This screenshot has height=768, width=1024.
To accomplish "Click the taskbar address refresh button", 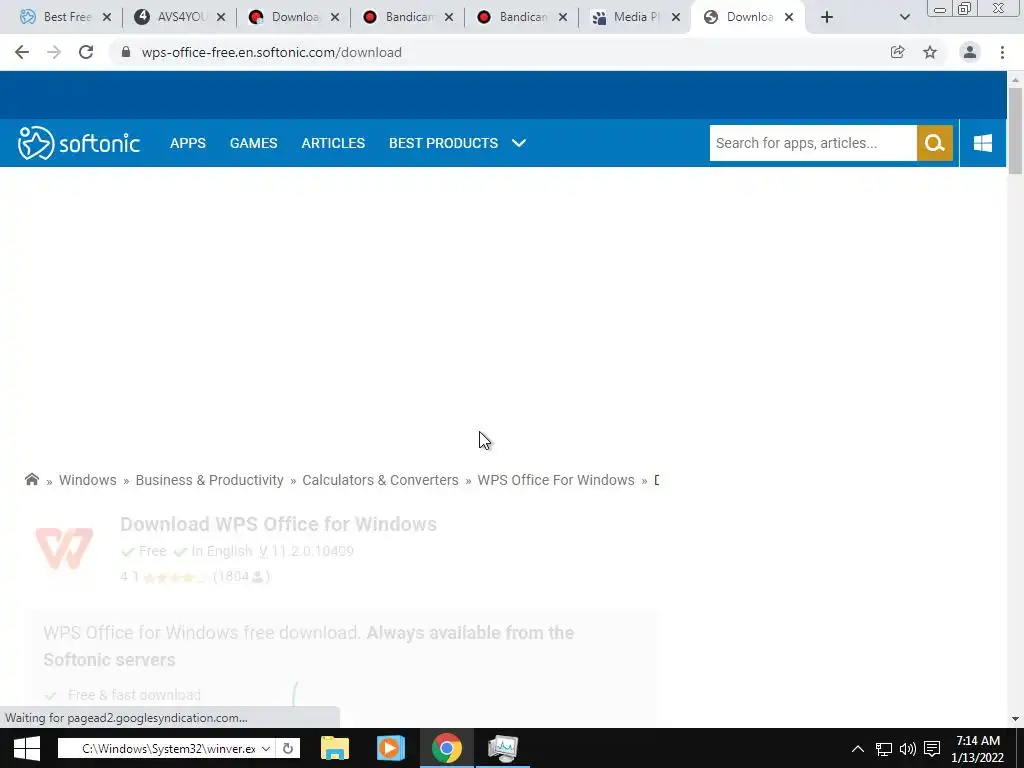I will (288, 748).
